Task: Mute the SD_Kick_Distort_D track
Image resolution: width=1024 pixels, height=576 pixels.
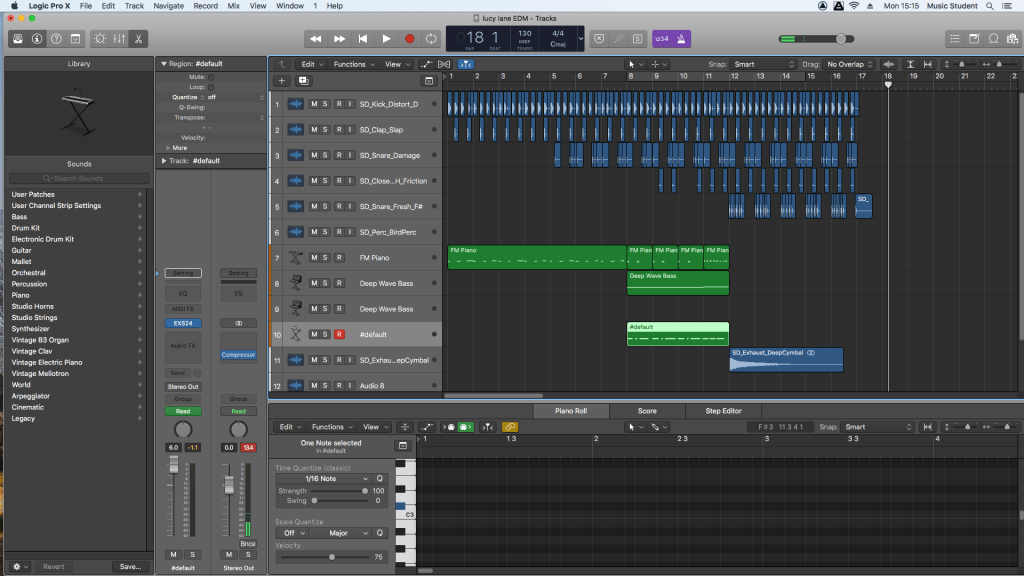Action: pyautogui.click(x=314, y=104)
